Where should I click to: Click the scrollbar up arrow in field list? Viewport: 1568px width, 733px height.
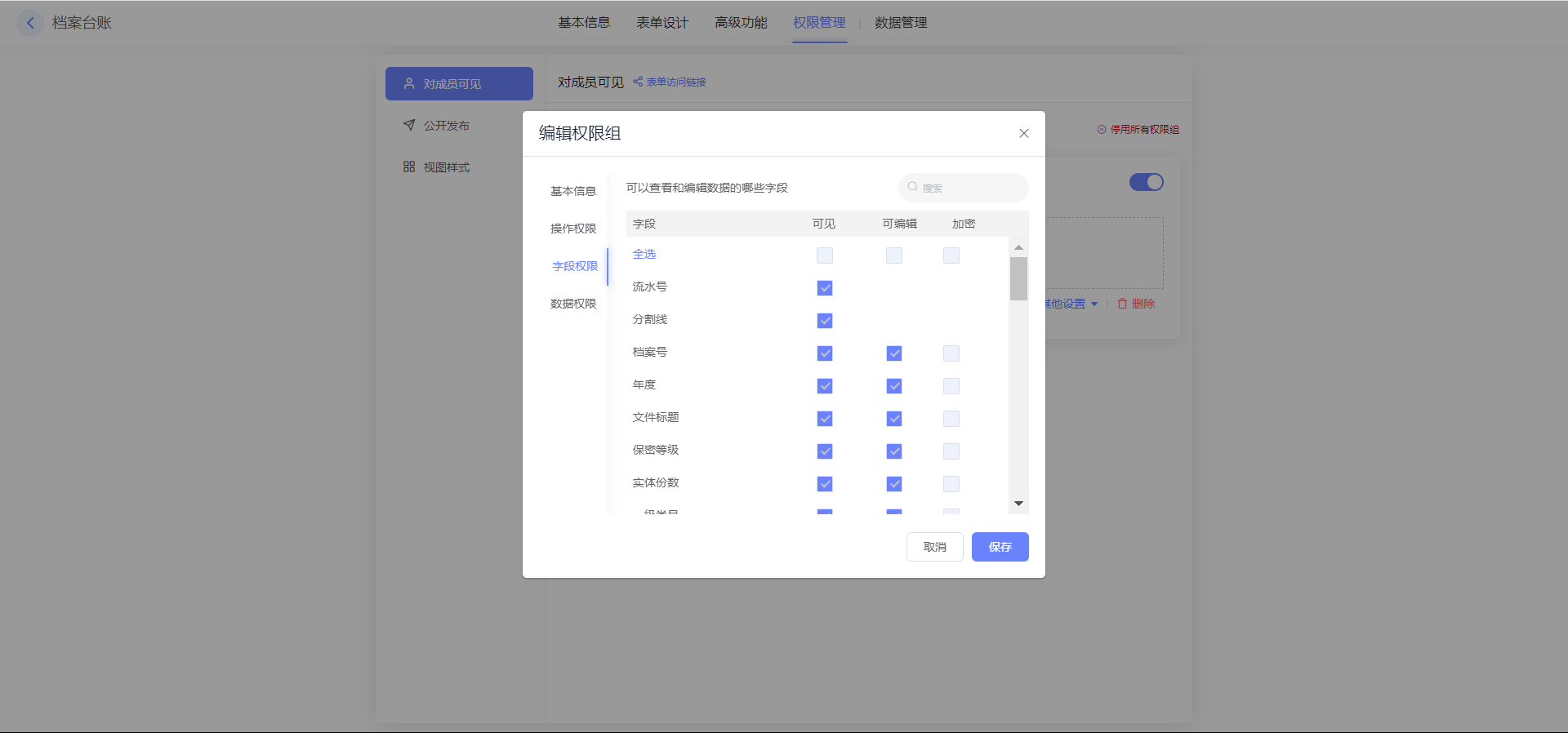[x=1018, y=247]
